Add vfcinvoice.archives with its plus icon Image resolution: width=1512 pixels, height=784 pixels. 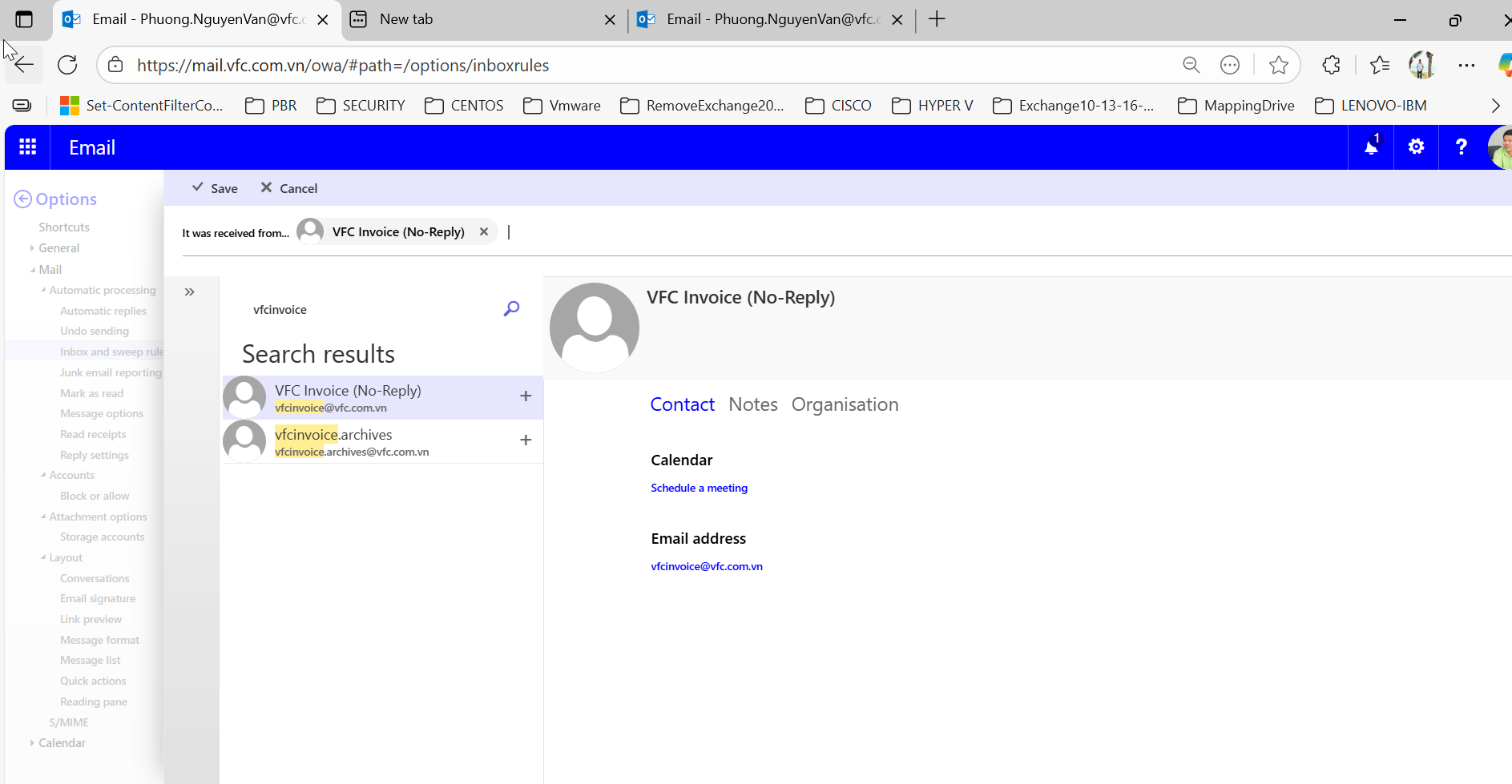pyautogui.click(x=526, y=440)
